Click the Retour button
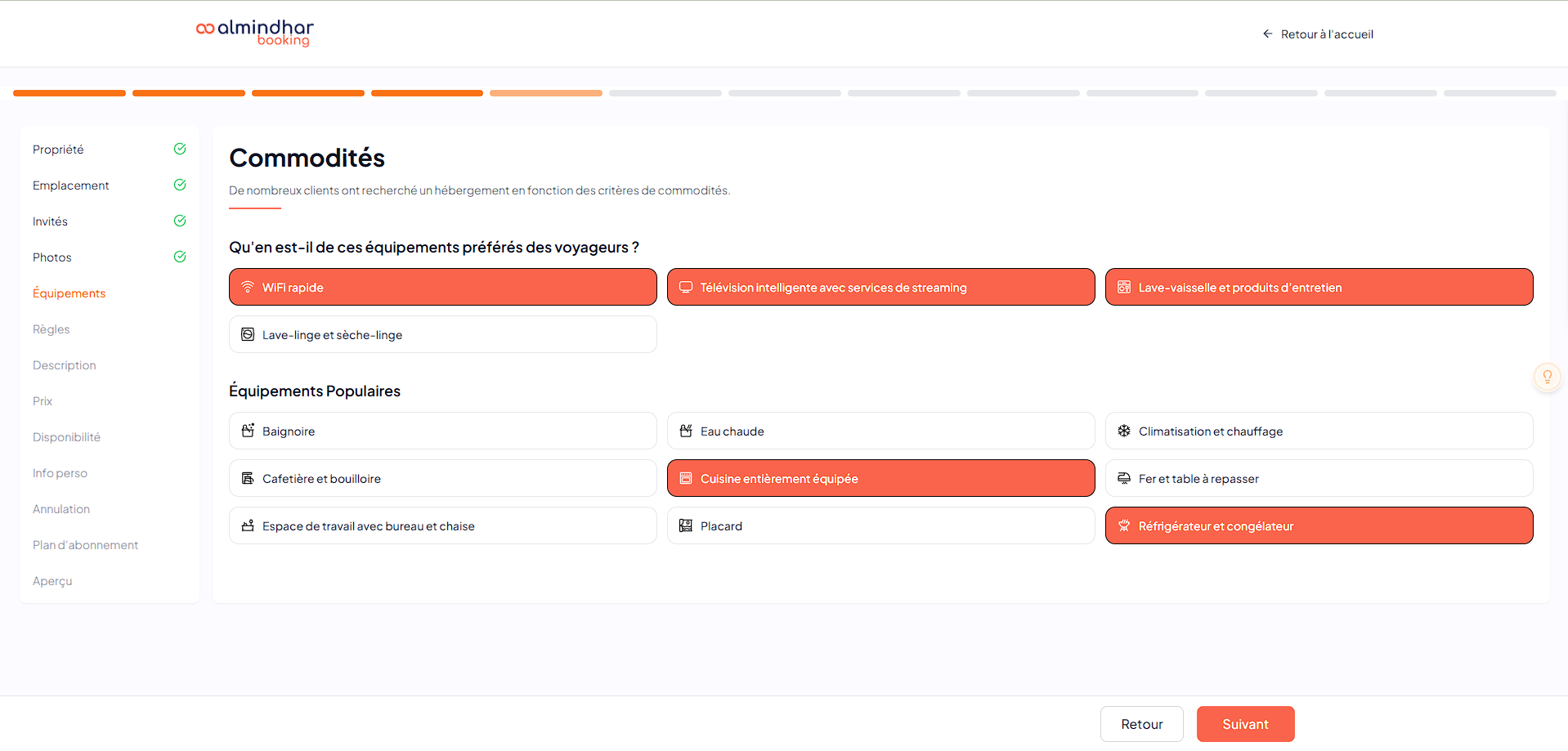The height and width of the screenshot is (751, 1568). point(1141,724)
